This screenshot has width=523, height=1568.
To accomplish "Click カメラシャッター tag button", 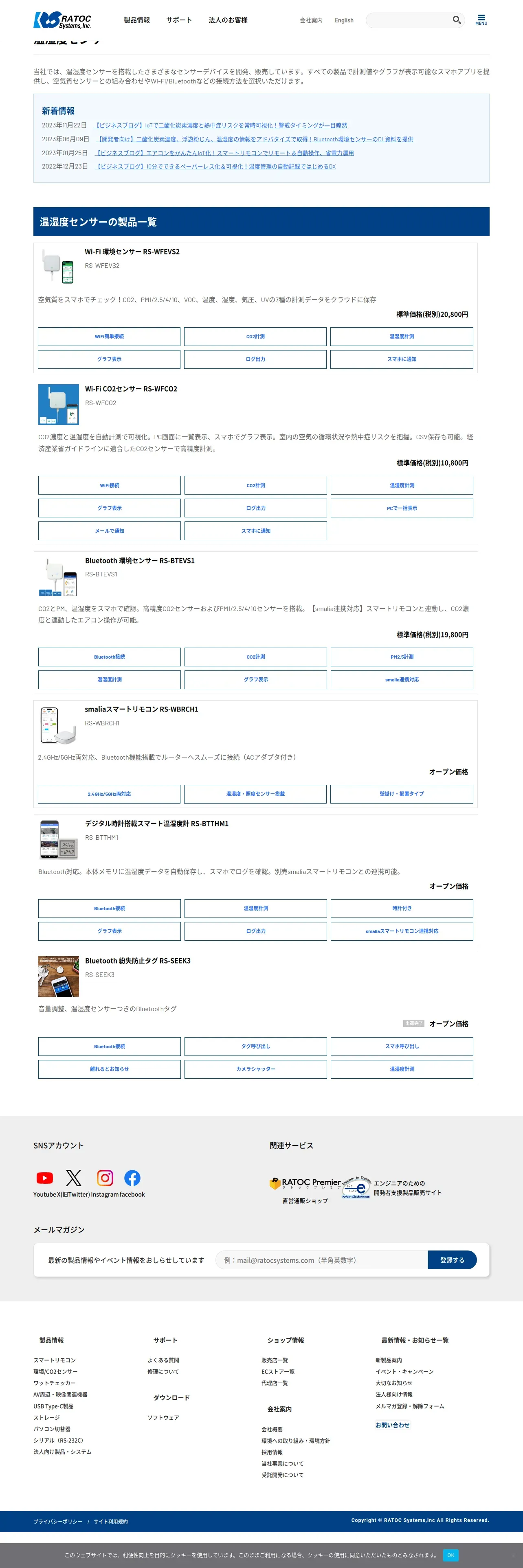I will 256,1069.
